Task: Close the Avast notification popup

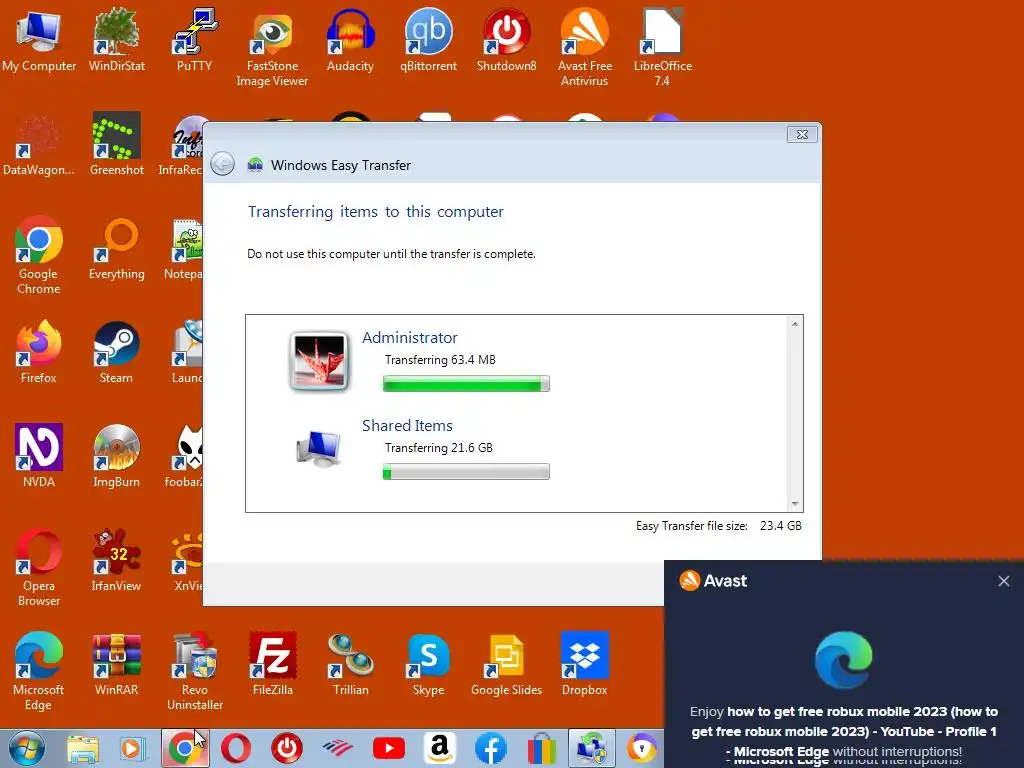Action: coord(1004,581)
